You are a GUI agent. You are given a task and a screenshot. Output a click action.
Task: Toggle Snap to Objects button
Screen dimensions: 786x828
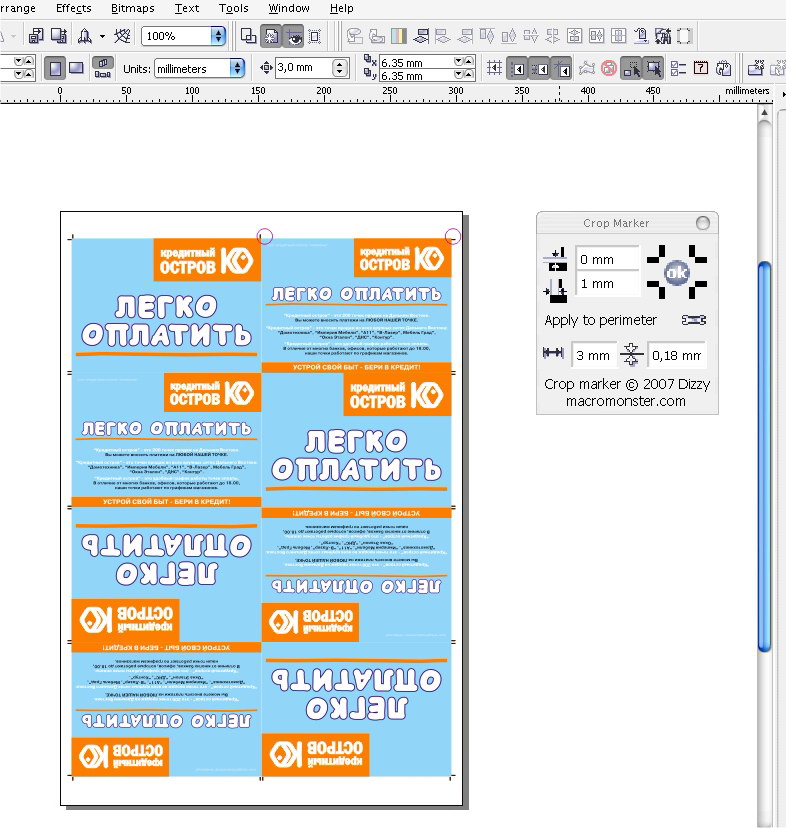[x=540, y=69]
